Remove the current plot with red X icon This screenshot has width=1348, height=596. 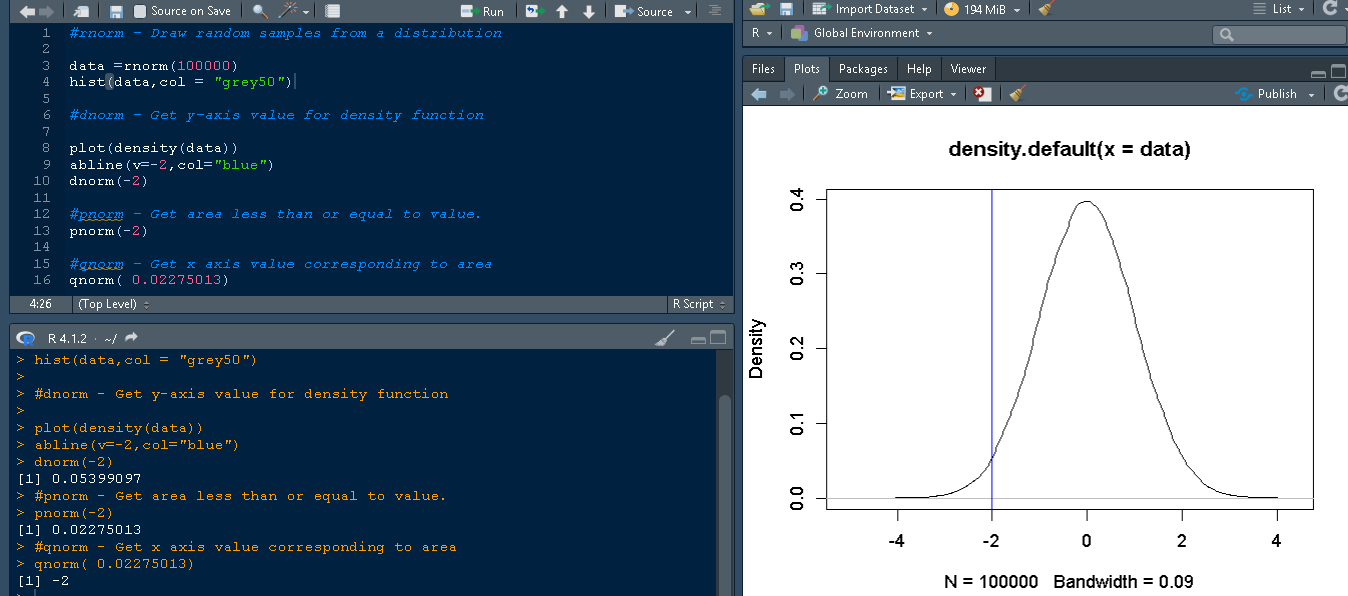[x=983, y=93]
